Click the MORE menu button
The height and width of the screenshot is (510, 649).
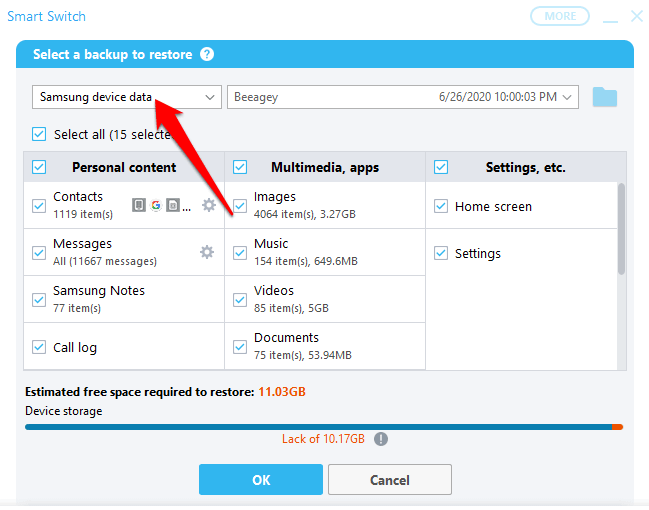(x=560, y=16)
